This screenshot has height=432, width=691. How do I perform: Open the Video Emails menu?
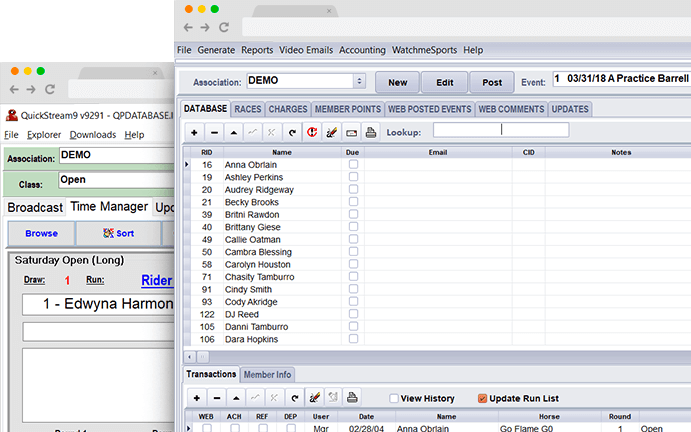[x=306, y=50]
